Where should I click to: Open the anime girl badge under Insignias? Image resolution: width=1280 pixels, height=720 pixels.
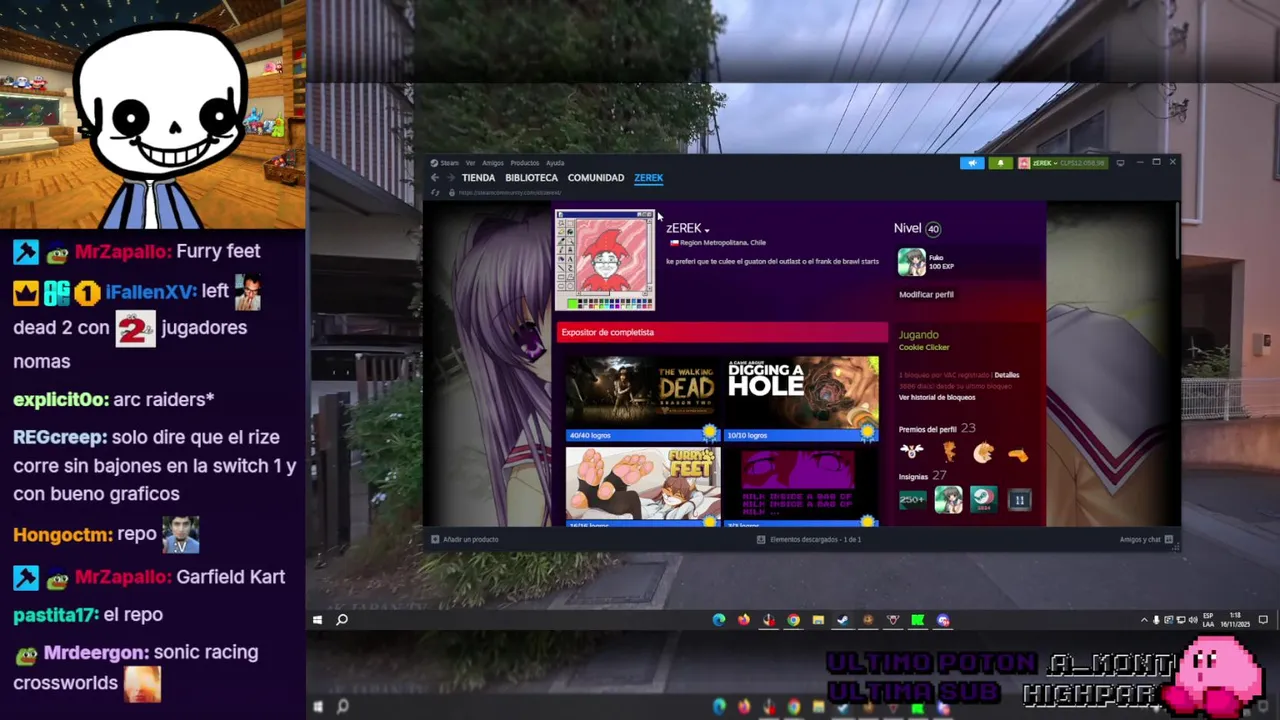948,499
